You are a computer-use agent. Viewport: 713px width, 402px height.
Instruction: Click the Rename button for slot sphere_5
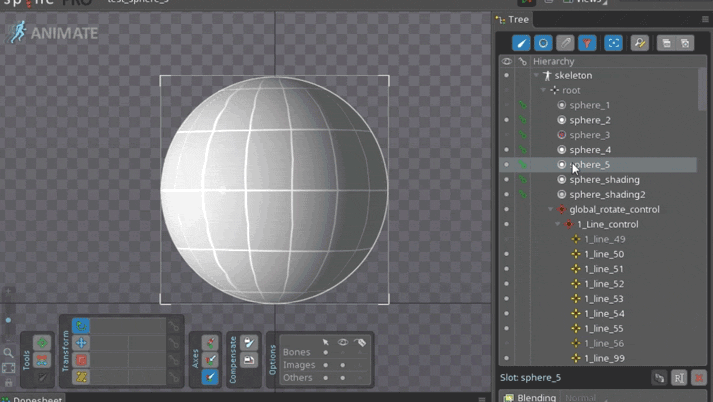point(679,378)
